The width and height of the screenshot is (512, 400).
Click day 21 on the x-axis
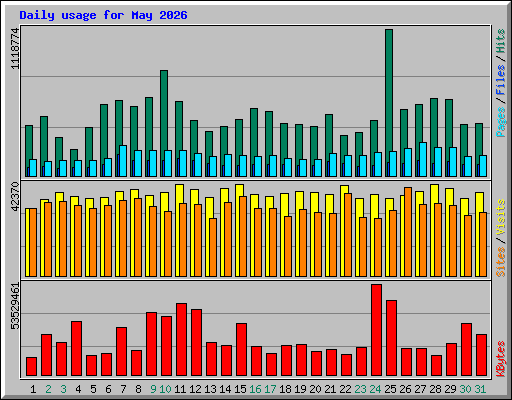pos(330,389)
